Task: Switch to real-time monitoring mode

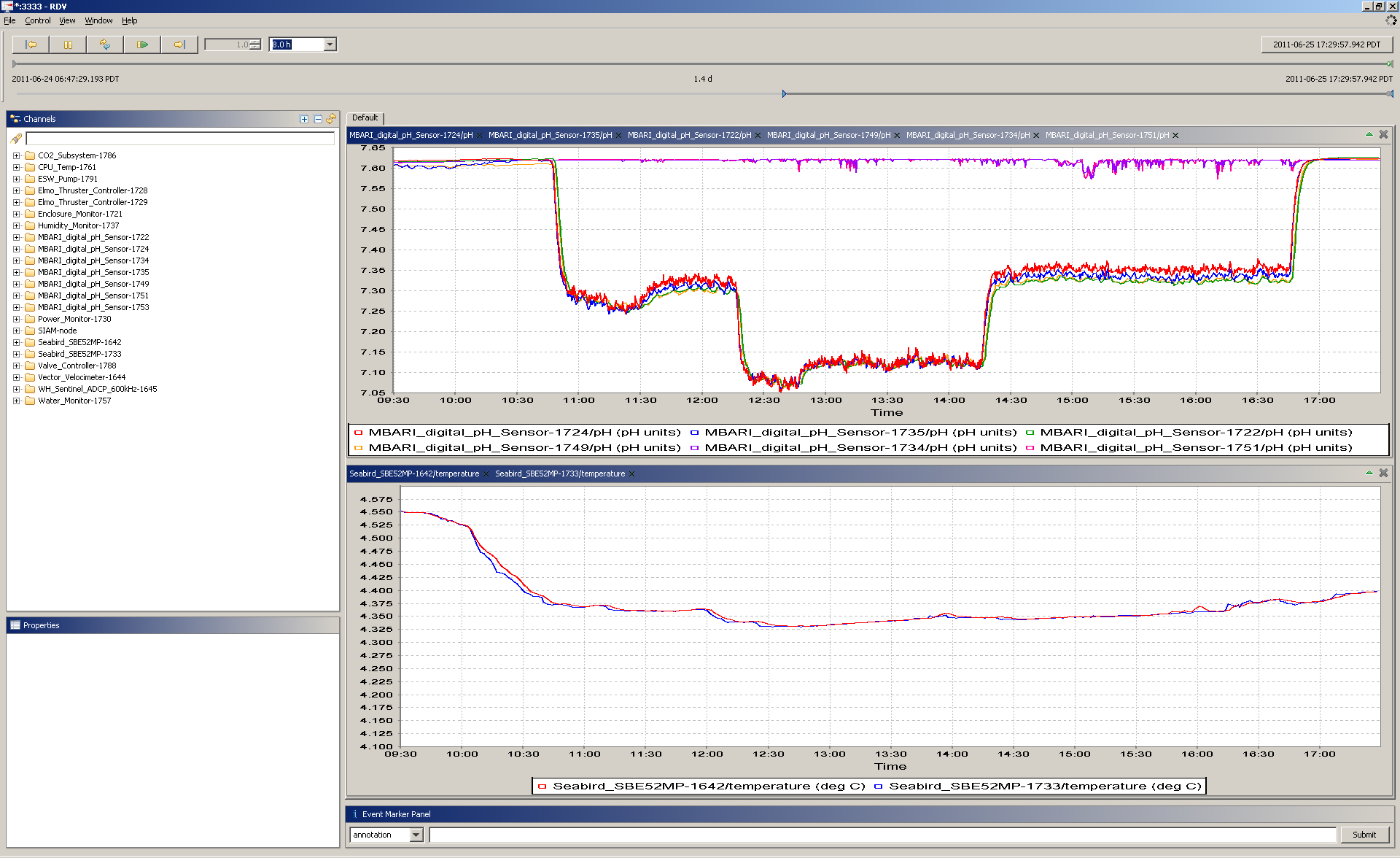Action: pyautogui.click(x=105, y=45)
